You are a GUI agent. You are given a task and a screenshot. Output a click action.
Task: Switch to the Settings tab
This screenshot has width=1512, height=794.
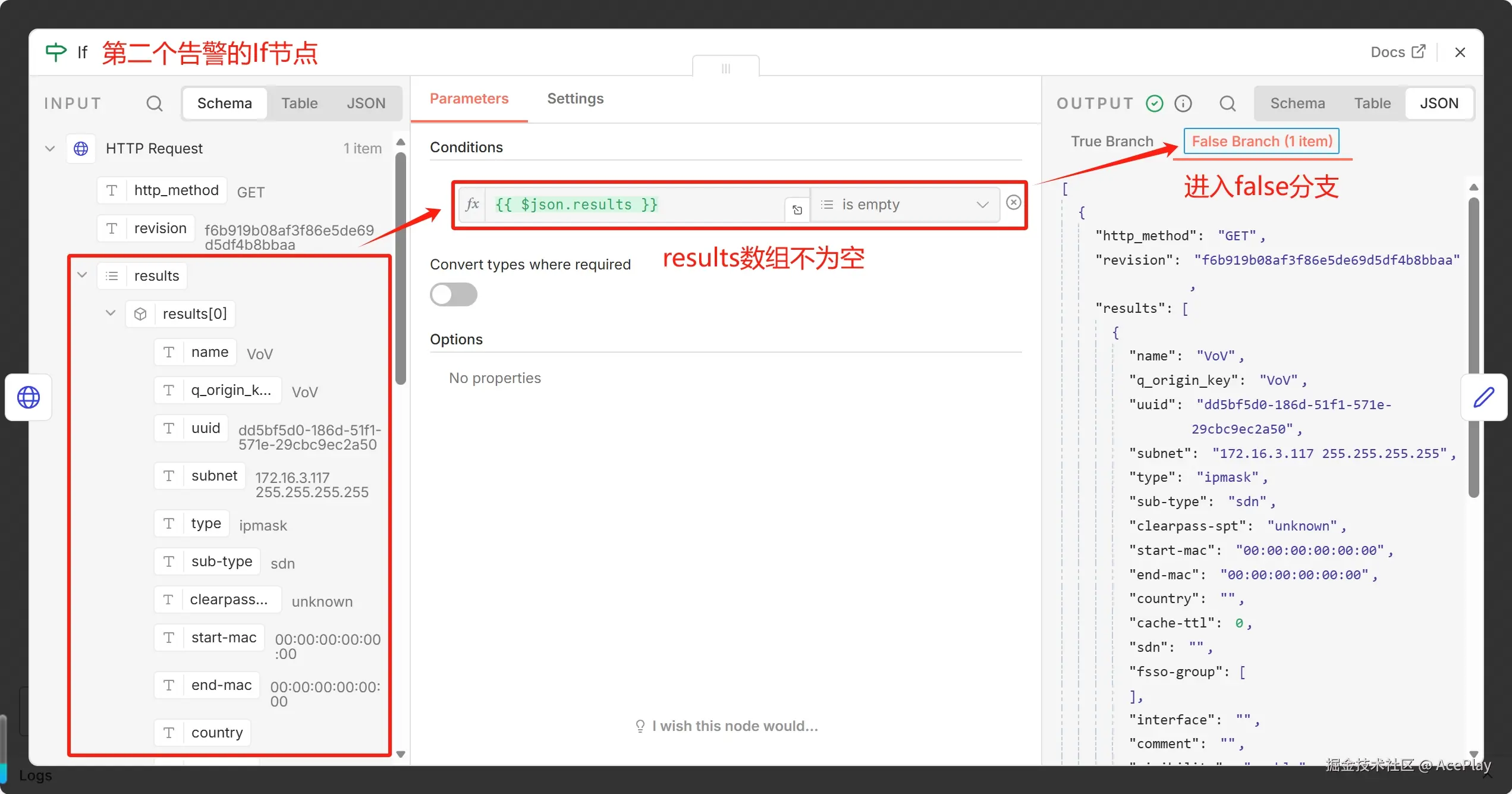tap(574, 99)
